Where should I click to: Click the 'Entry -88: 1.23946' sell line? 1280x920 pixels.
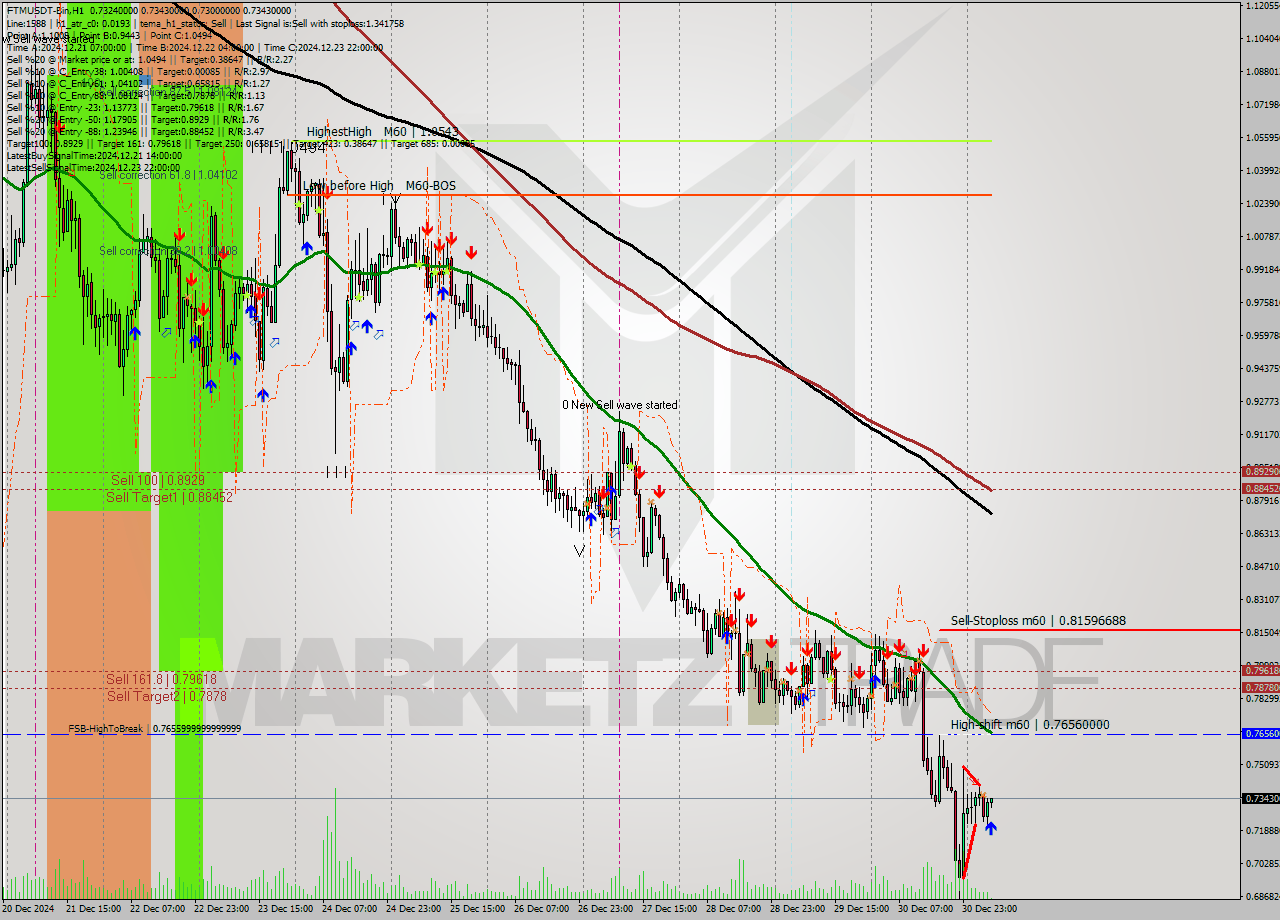click(135, 131)
